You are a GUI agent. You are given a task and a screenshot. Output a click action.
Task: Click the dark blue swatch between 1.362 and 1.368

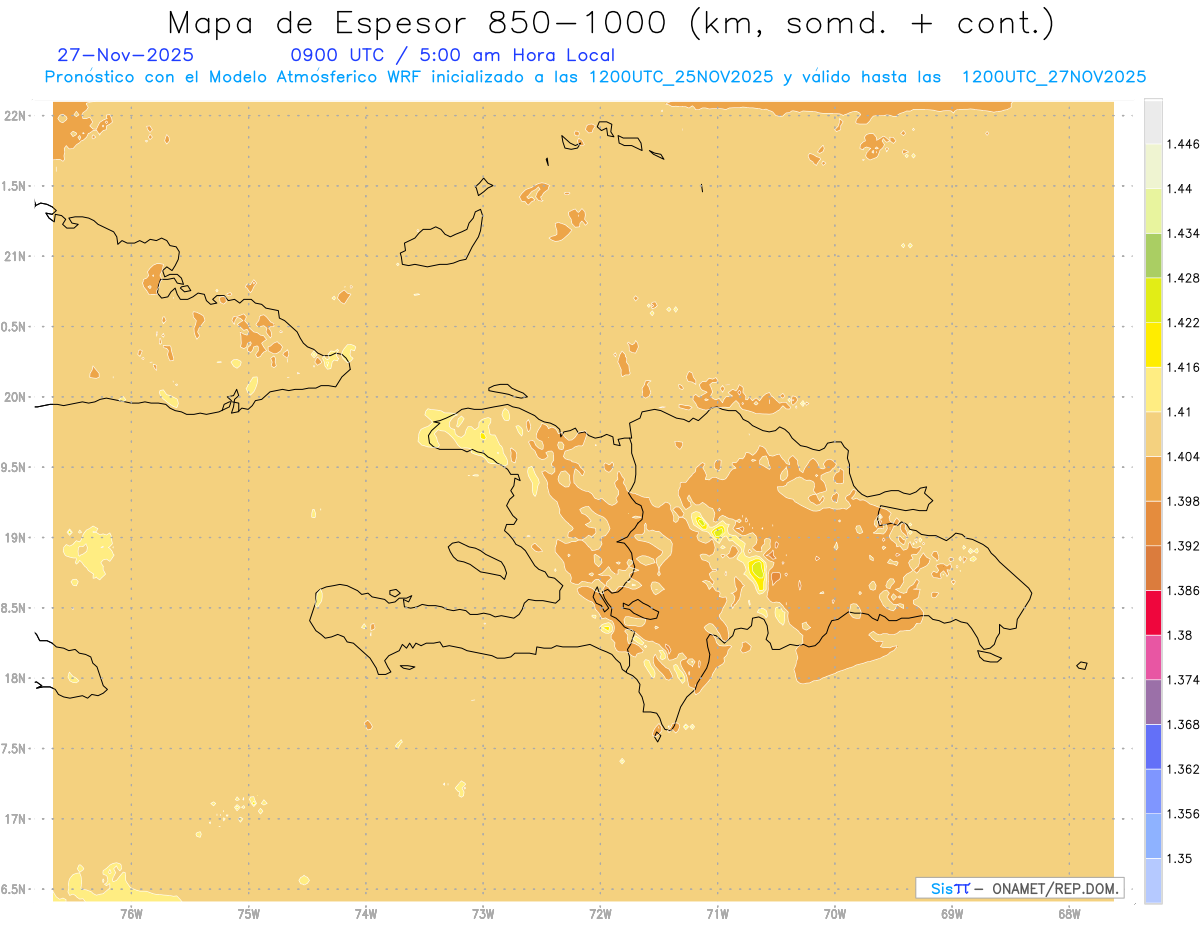coord(1153,746)
